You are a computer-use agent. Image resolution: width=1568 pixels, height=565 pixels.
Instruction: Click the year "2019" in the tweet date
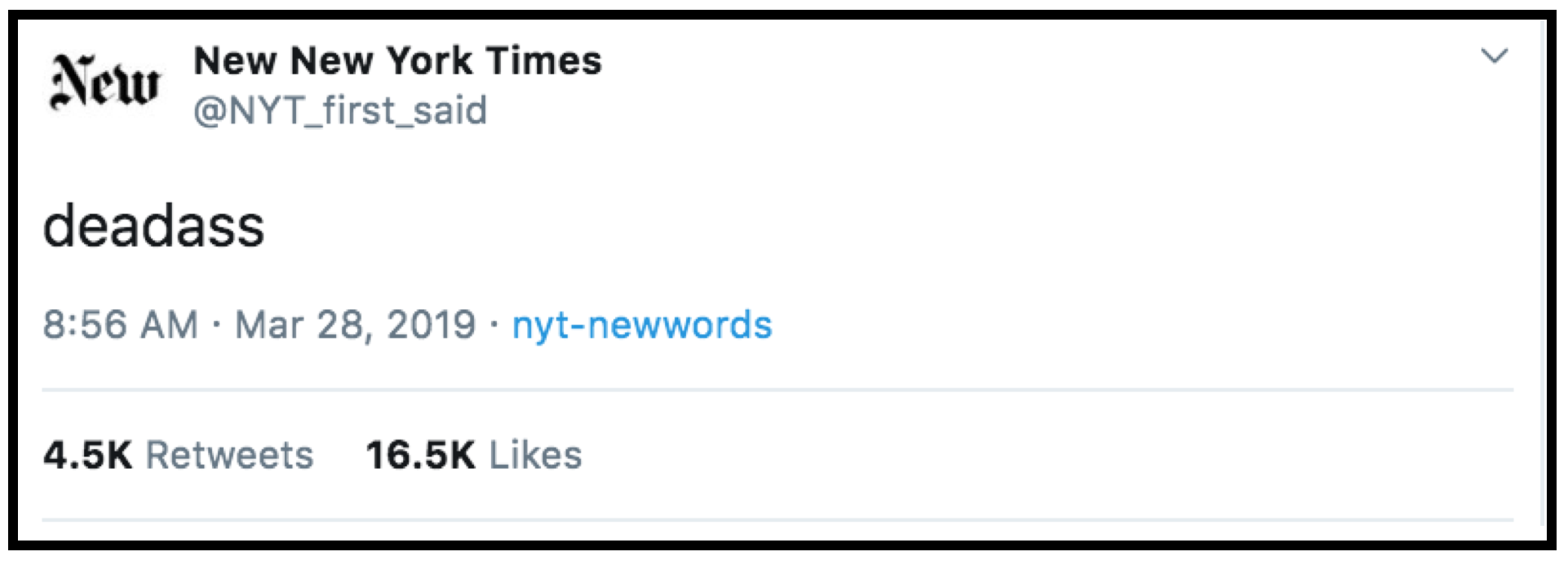pyautogui.click(x=432, y=325)
